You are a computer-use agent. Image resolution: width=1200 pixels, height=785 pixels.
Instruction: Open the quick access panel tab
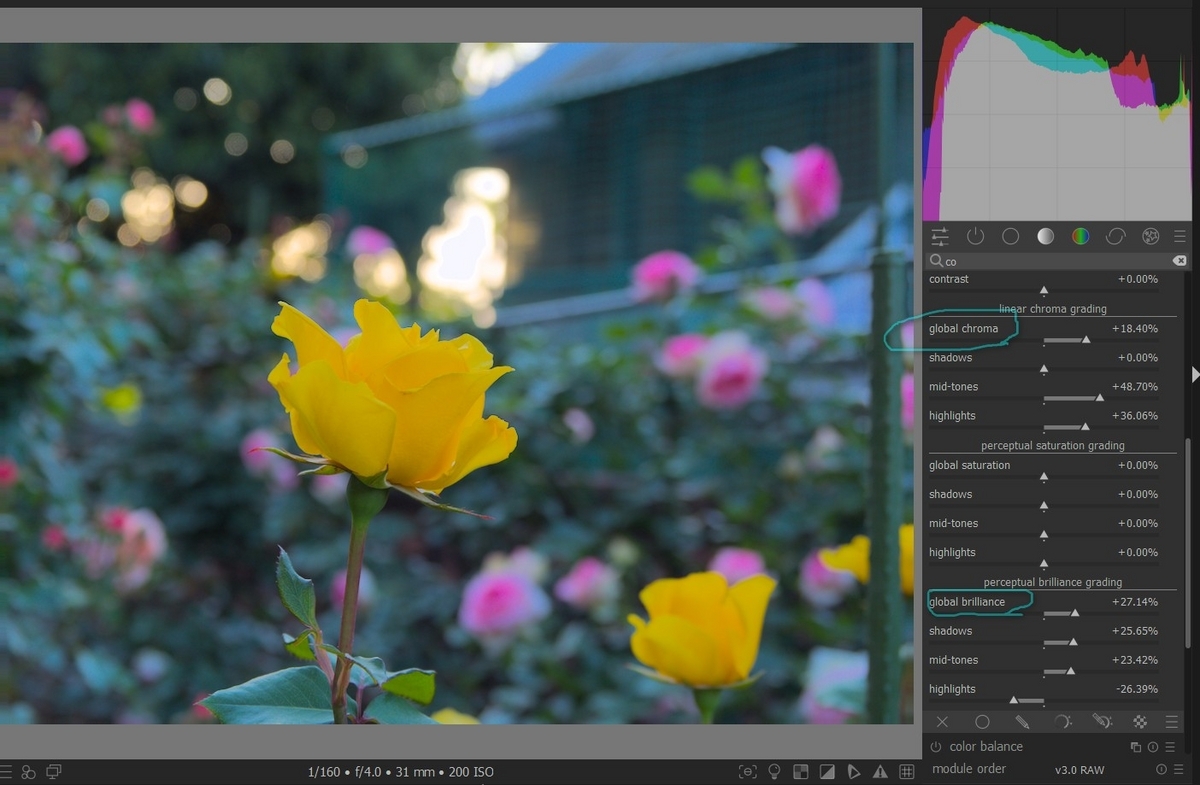tap(940, 237)
